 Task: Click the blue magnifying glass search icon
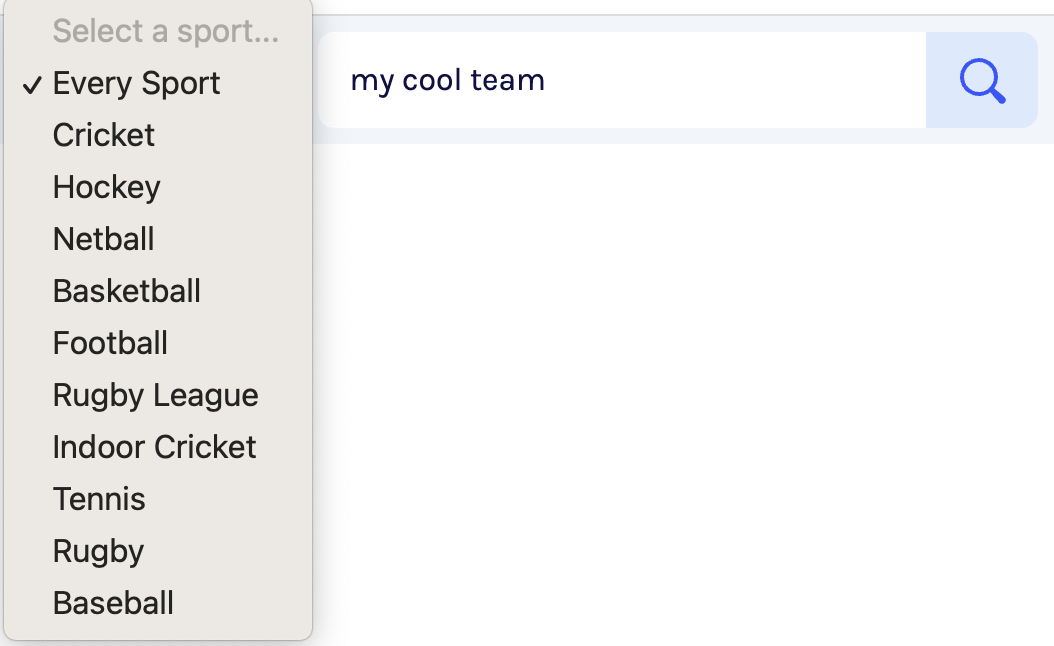coord(982,81)
